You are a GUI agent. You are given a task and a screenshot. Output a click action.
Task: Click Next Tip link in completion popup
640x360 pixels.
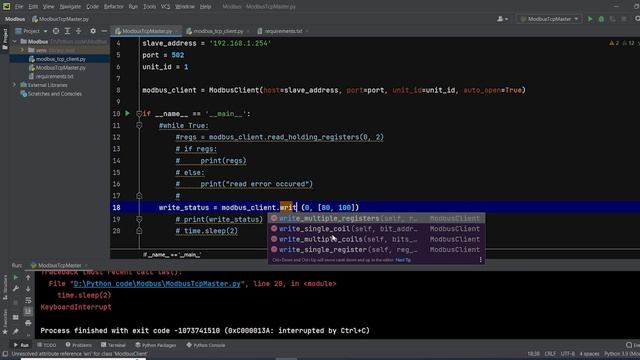pyautogui.click(x=403, y=260)
